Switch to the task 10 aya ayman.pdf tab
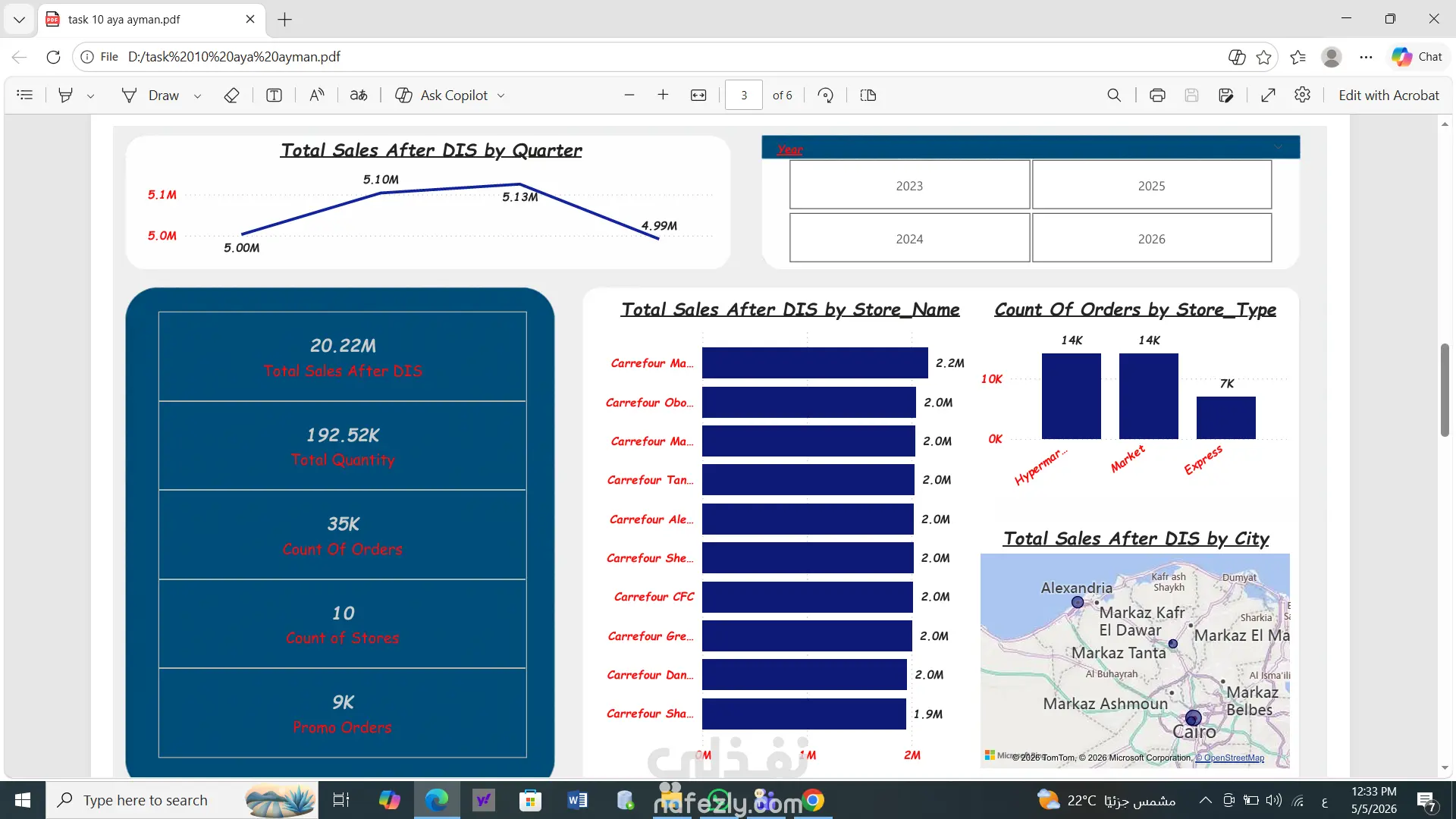Screen dimensions: 1456x819 pyautogui.click(x=150, y=20)
